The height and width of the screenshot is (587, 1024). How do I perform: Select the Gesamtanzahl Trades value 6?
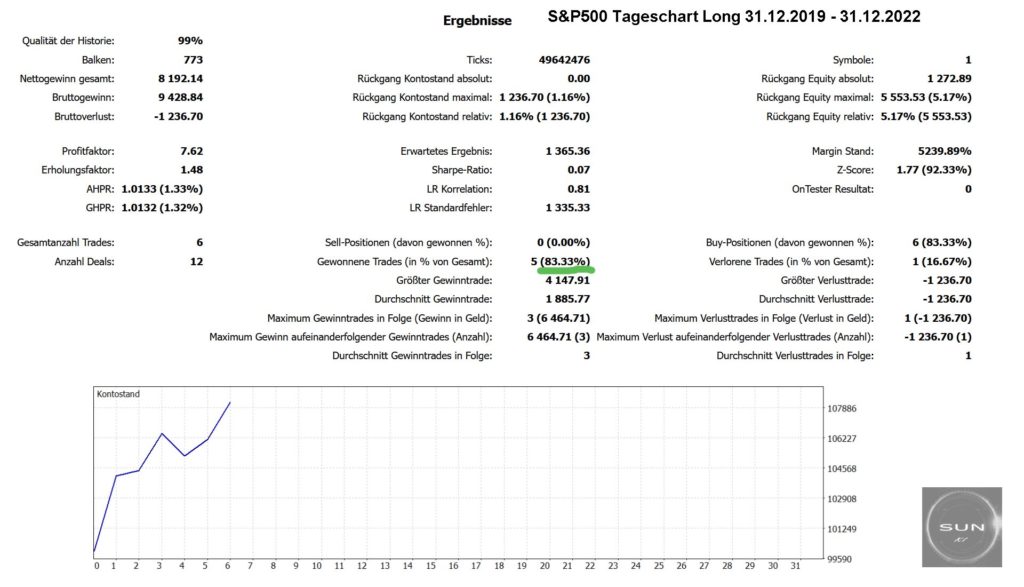click(199, 243)
